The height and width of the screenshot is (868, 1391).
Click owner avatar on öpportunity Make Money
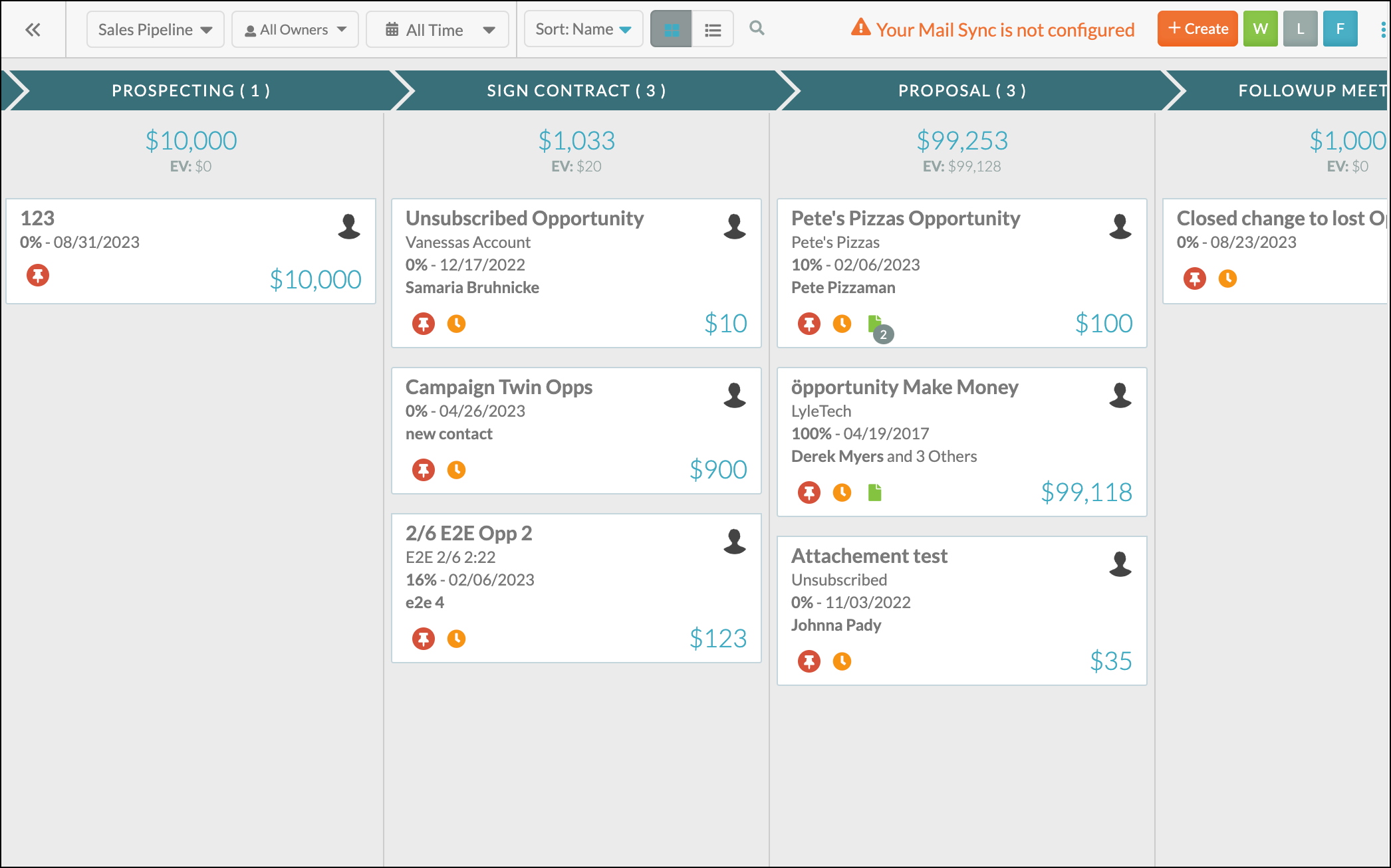pyautogui.click(x=1120, y=395)
